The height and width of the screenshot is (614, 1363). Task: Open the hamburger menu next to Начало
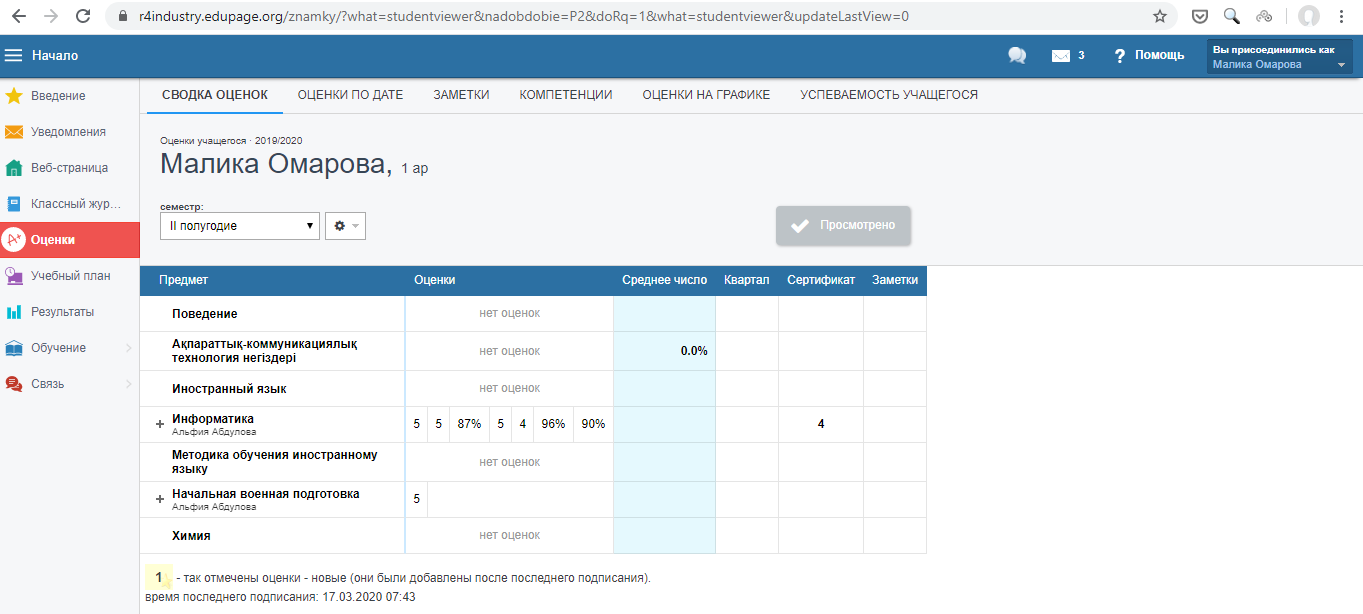click(14, 56)
